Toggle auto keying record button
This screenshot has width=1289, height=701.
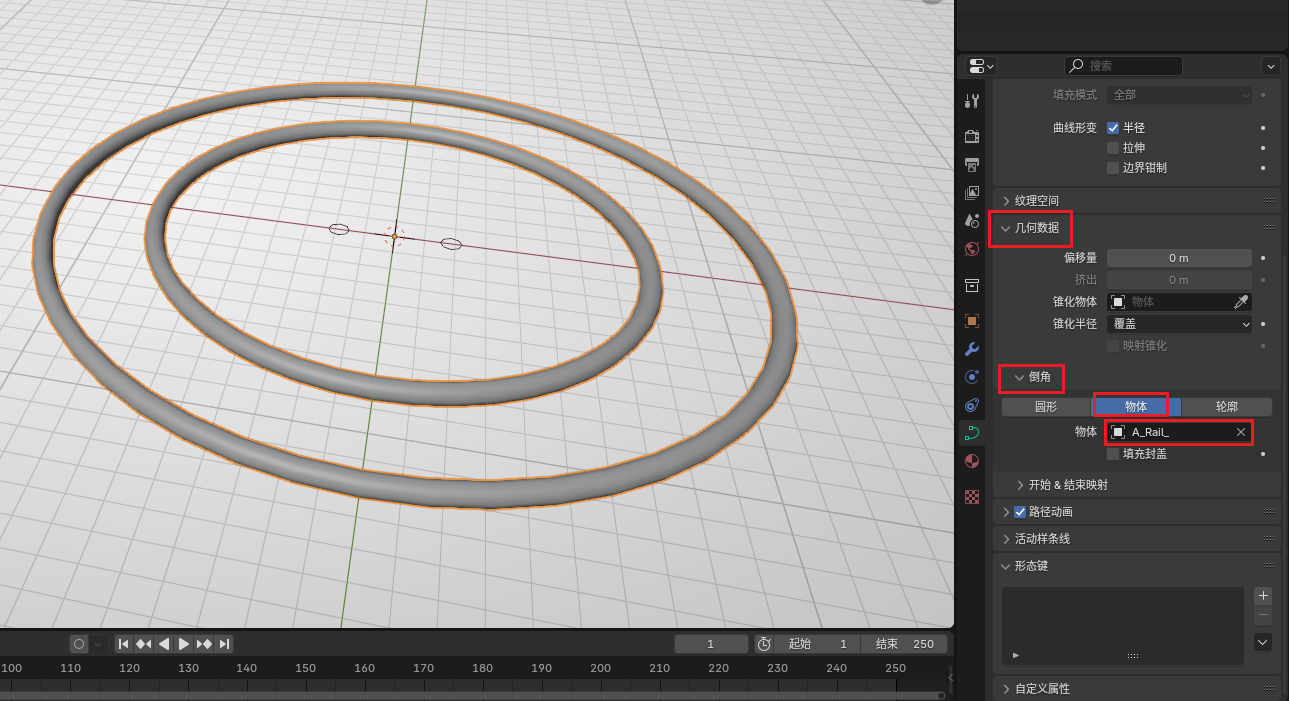(x=79, y=644)
